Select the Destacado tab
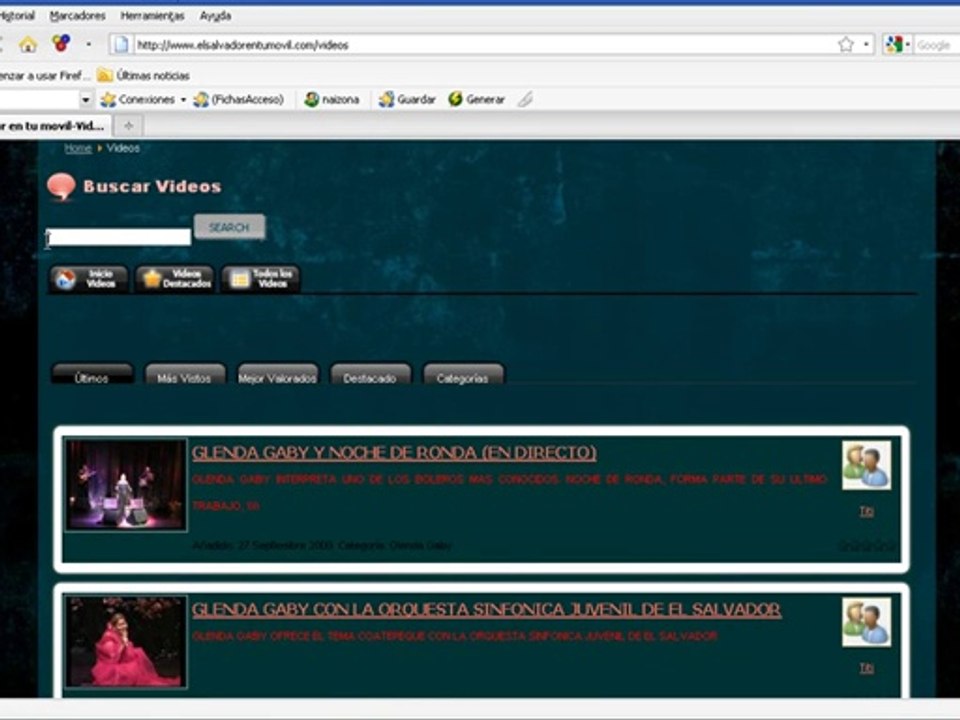960x720 pixels. [x=370, y=375]
